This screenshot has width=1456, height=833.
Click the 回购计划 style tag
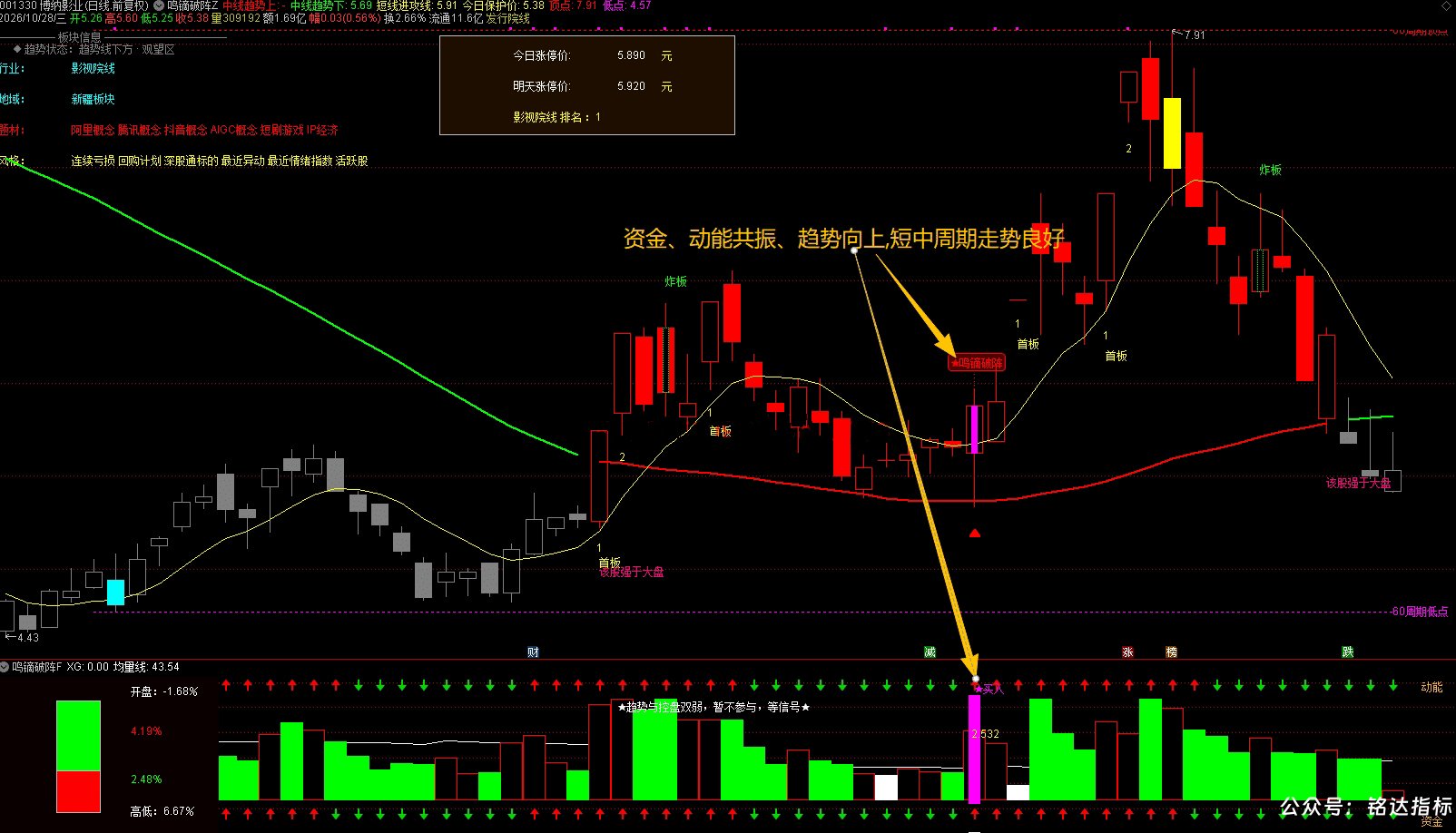(x=140, y=161)
